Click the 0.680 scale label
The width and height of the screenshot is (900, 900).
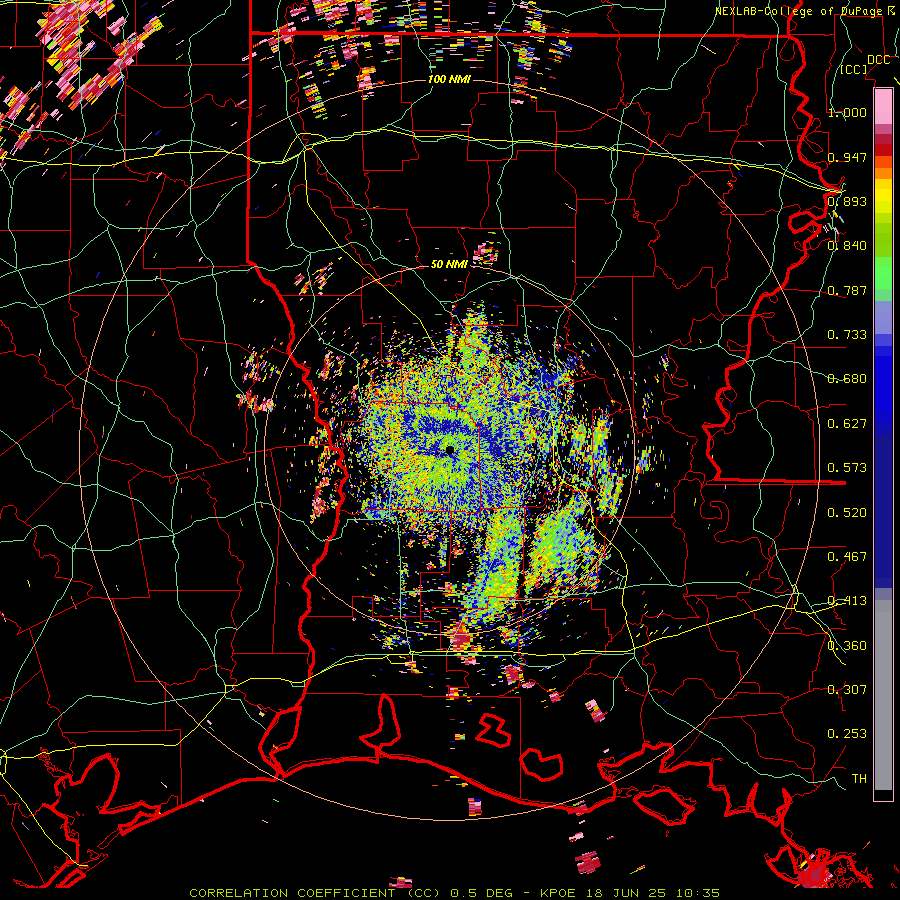point(847,379)
